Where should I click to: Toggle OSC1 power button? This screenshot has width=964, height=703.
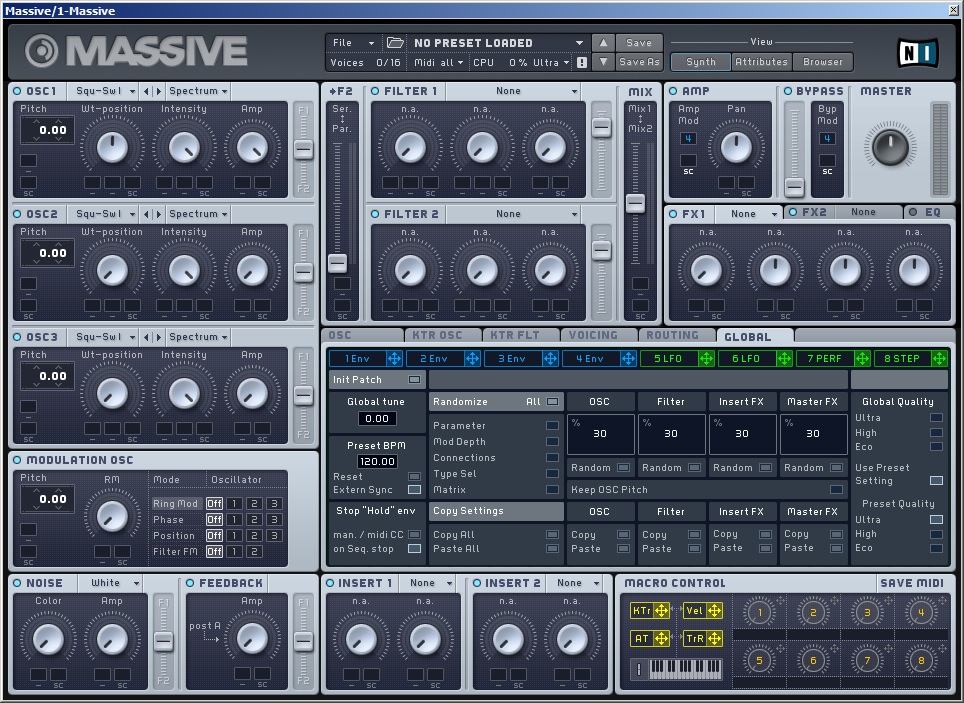[x=17, y=91]
